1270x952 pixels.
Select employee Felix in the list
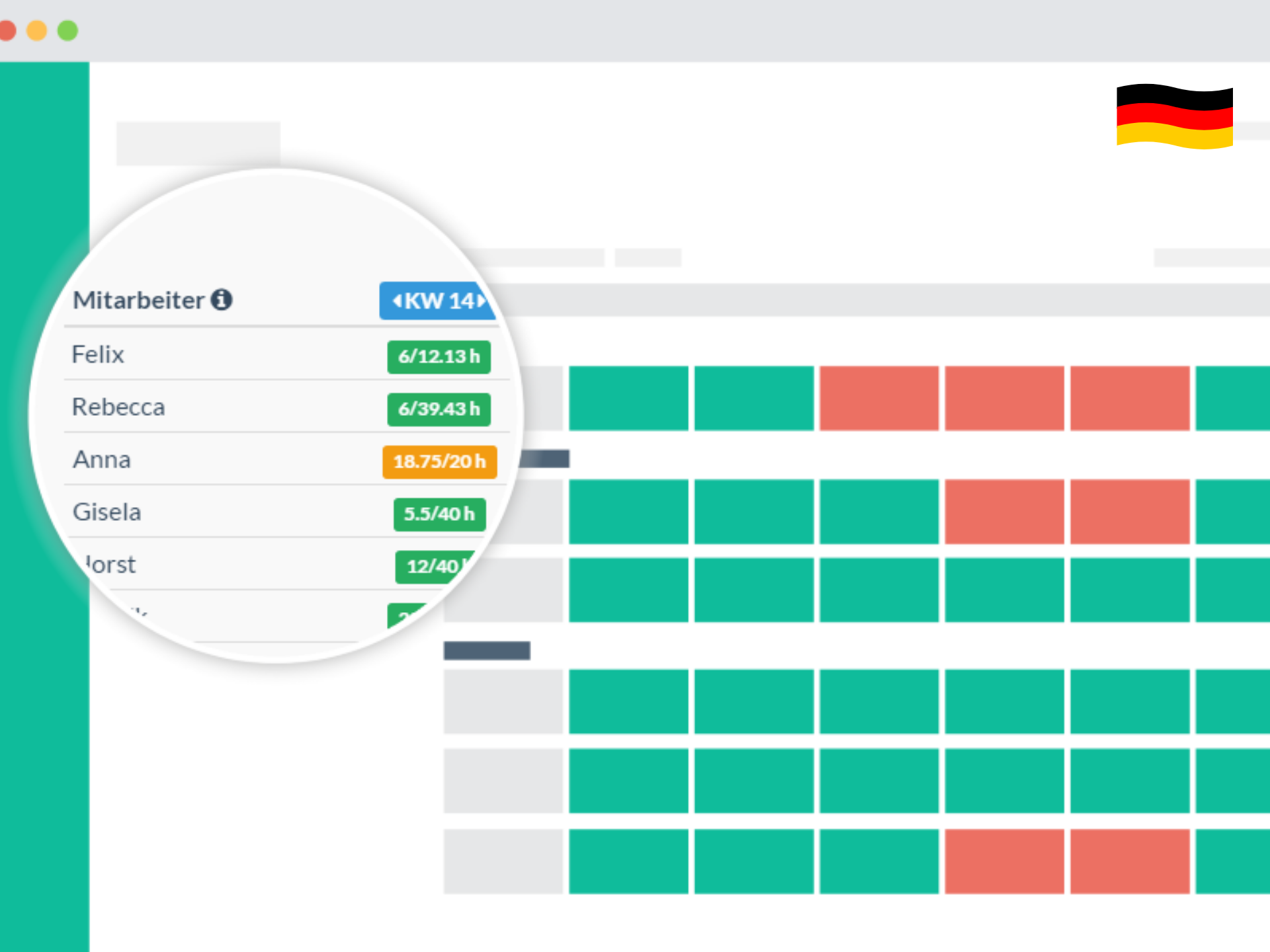(98, 355)
